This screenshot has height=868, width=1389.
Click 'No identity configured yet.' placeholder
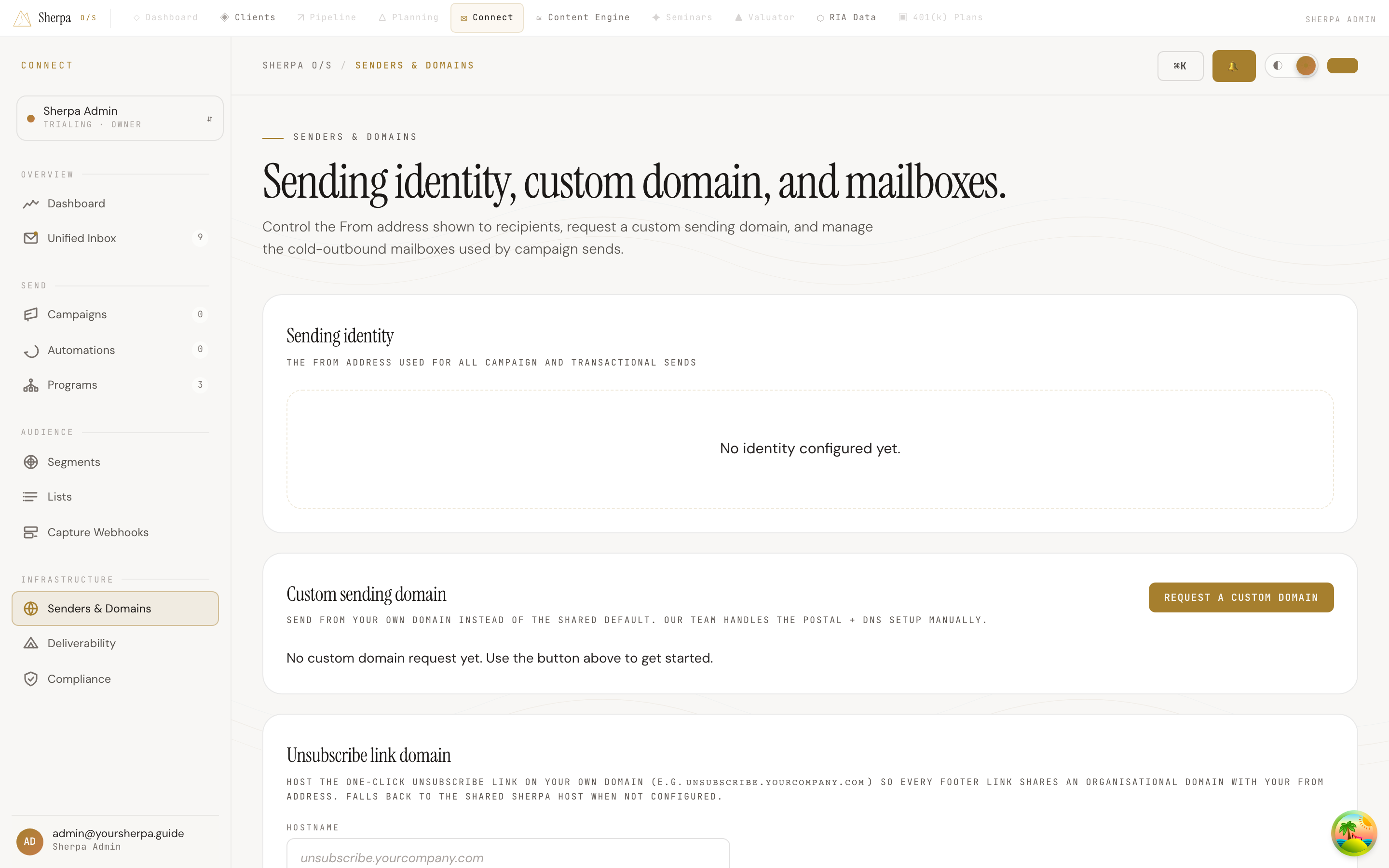click(x=810, y=448)
